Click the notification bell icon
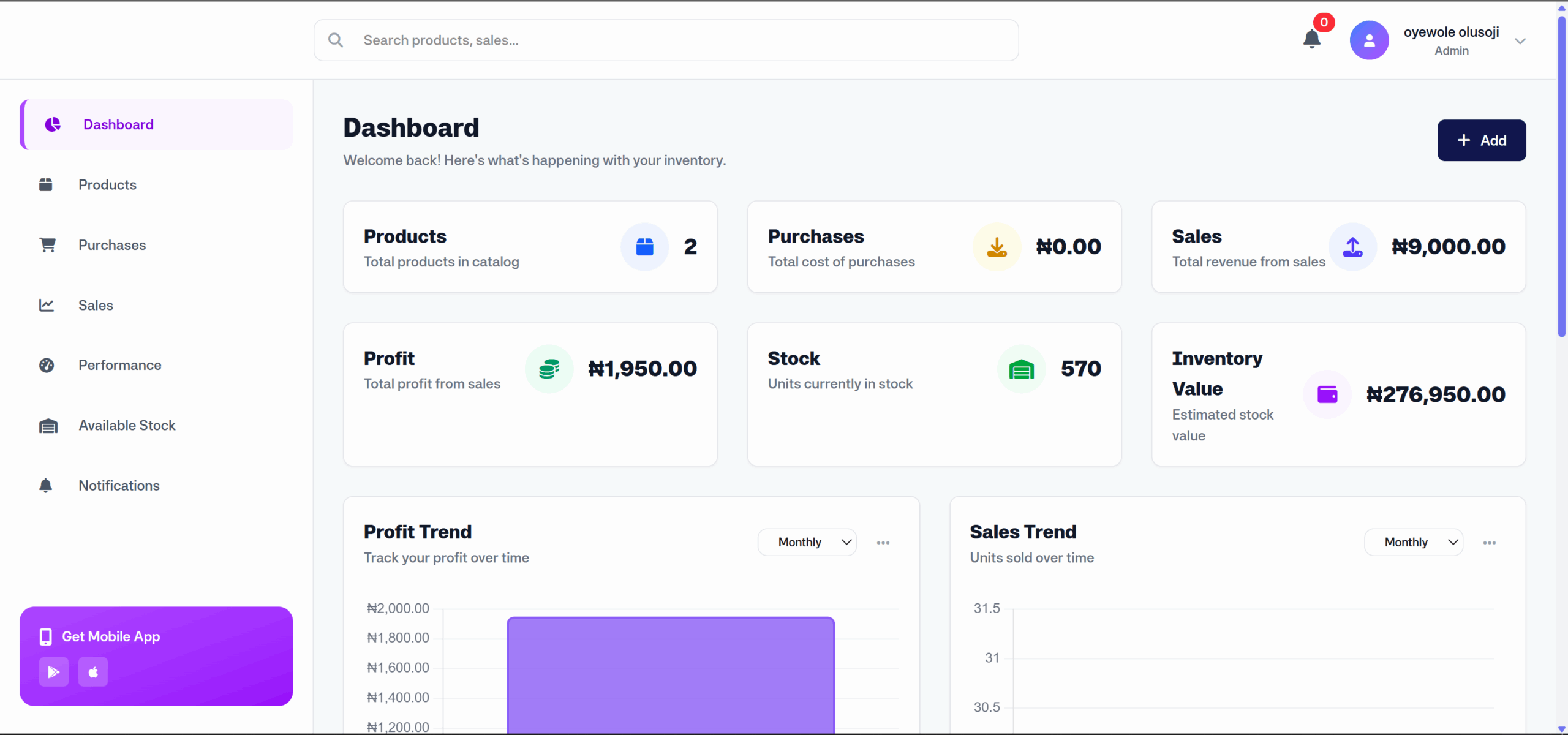Viewport: 1568px width, 735px height. click(x=1311, y=39)
